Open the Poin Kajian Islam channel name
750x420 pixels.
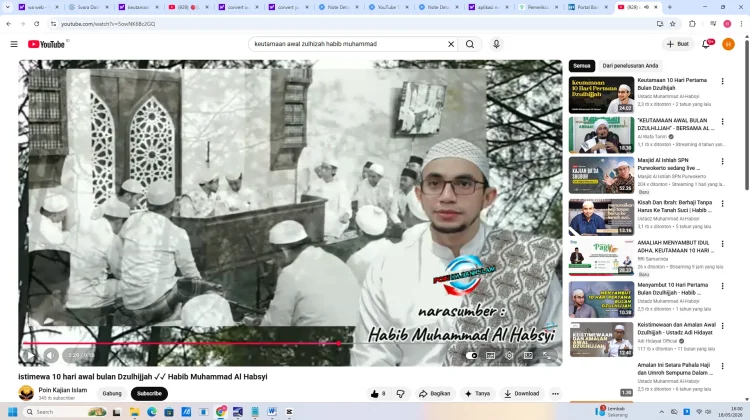[63, 390]
